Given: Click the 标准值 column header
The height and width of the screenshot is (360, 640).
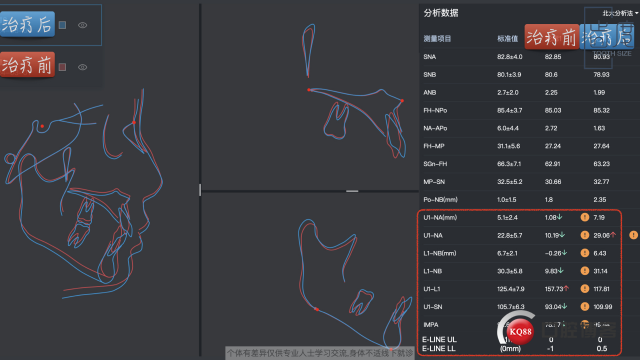Looking at the screenshot, I should pos(507,39).
